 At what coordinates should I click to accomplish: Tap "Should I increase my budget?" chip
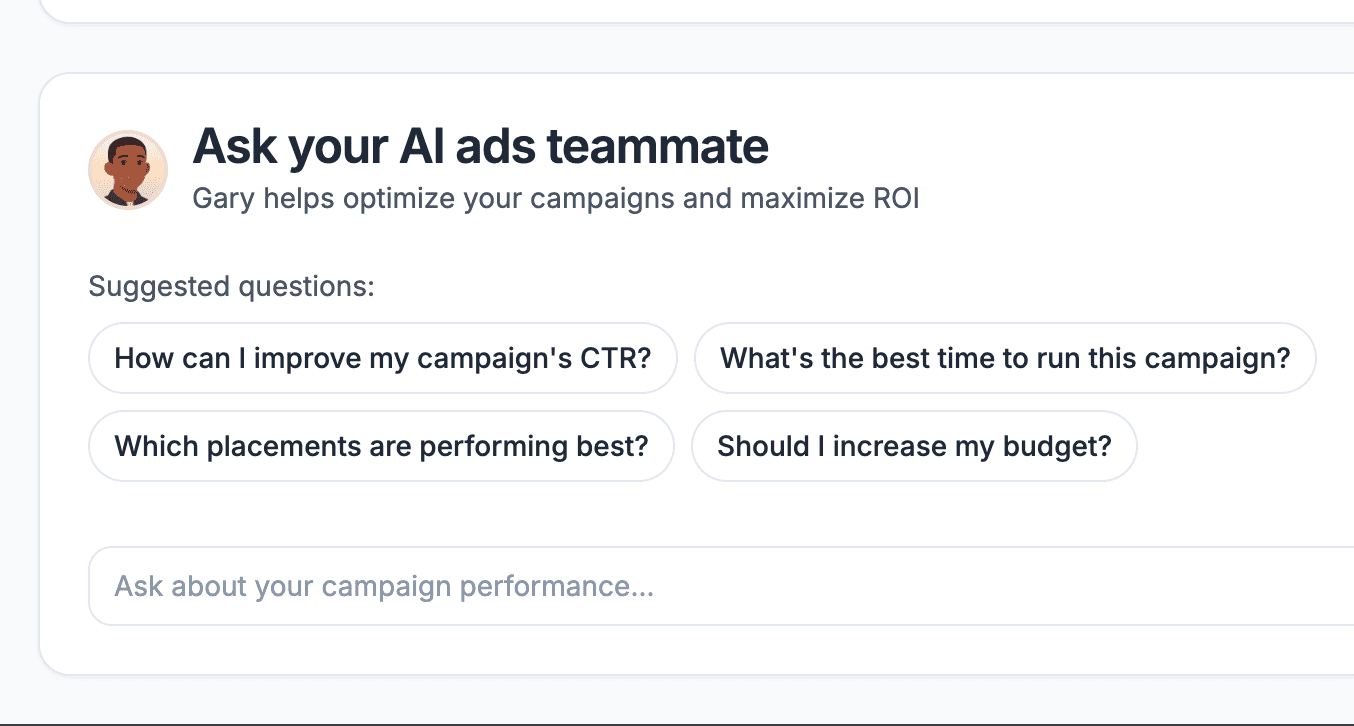coord(914,446)
